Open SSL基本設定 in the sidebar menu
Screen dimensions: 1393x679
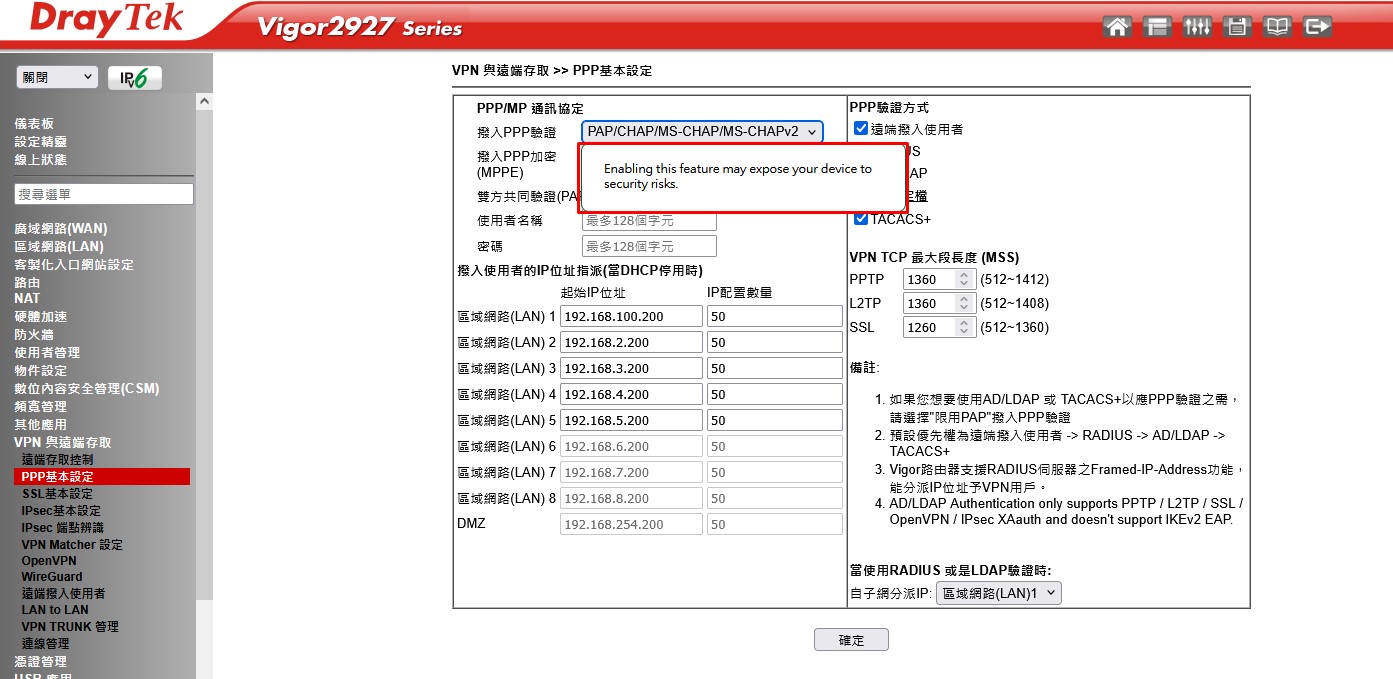click(57, 494)
